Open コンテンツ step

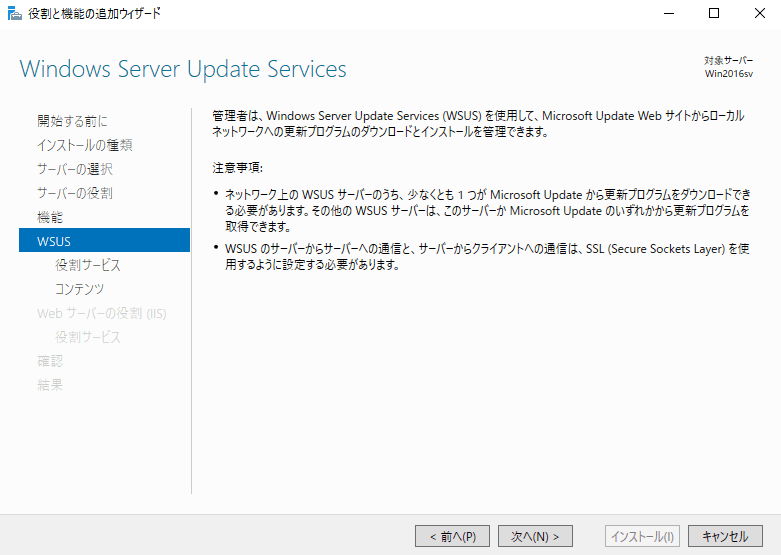[x=79, y=289]
